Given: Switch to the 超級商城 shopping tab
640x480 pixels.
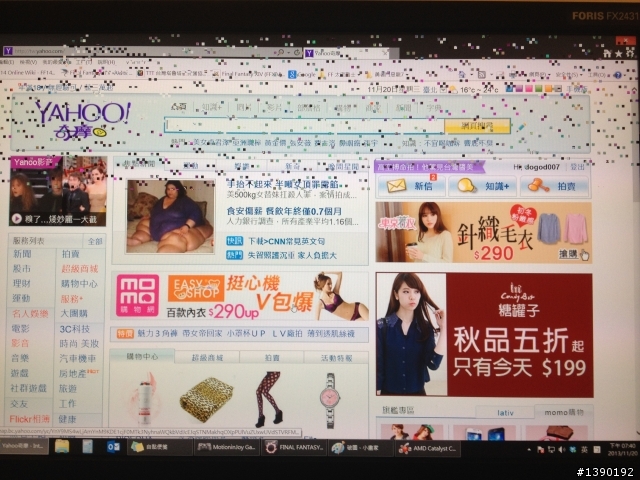Looking at the screenshot, I should tap(207, 358).
